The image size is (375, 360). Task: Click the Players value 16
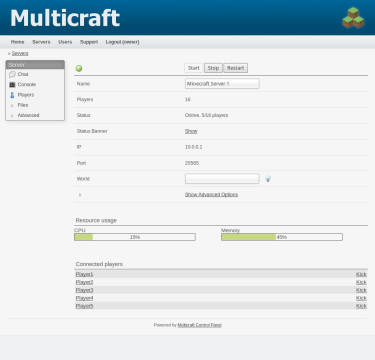pyautogui.click(x=188, y=100)
